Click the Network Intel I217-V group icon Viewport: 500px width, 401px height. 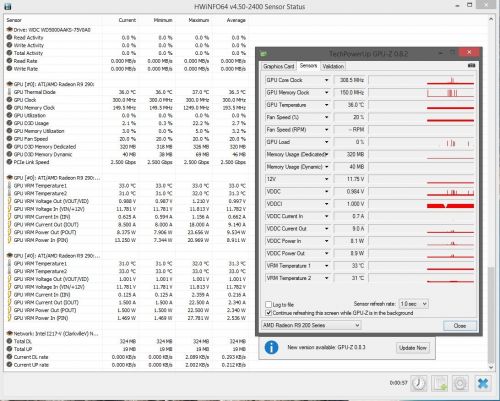[x=9, y=333]
